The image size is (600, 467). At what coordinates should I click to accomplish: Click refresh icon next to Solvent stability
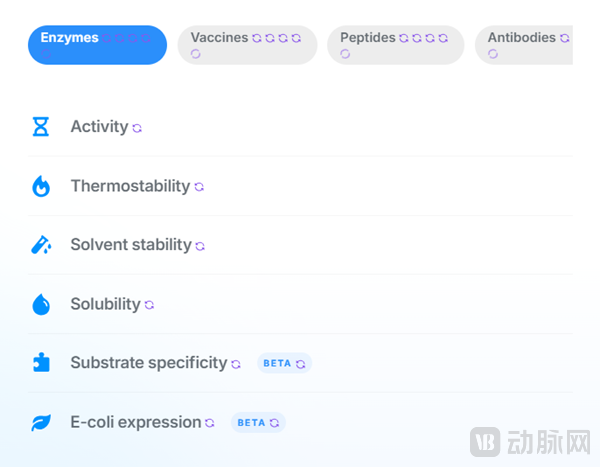200,246
